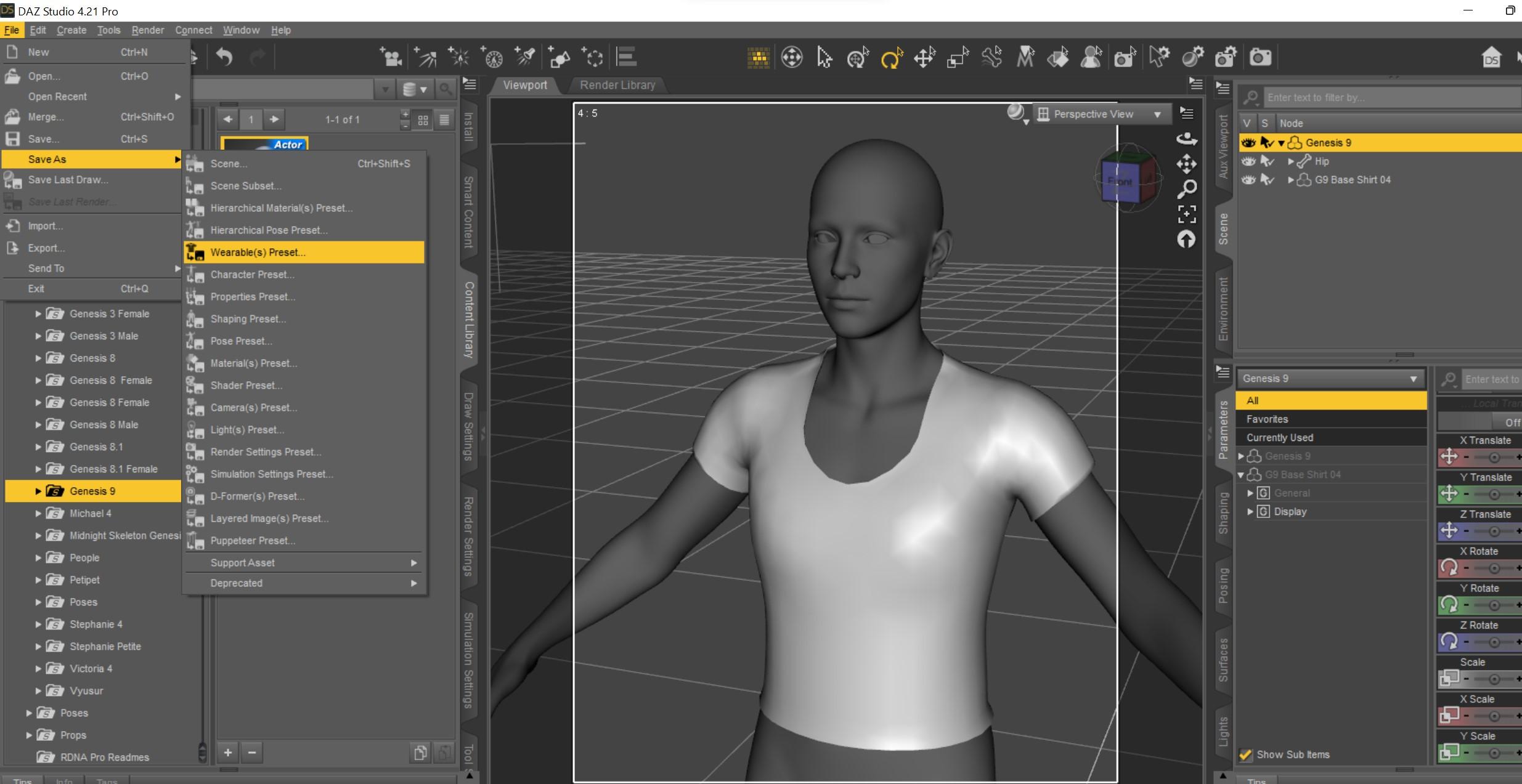Viewport: 1522px width, 784px height.
Task: Select the Translate tool icon
Action: [924, 59]
